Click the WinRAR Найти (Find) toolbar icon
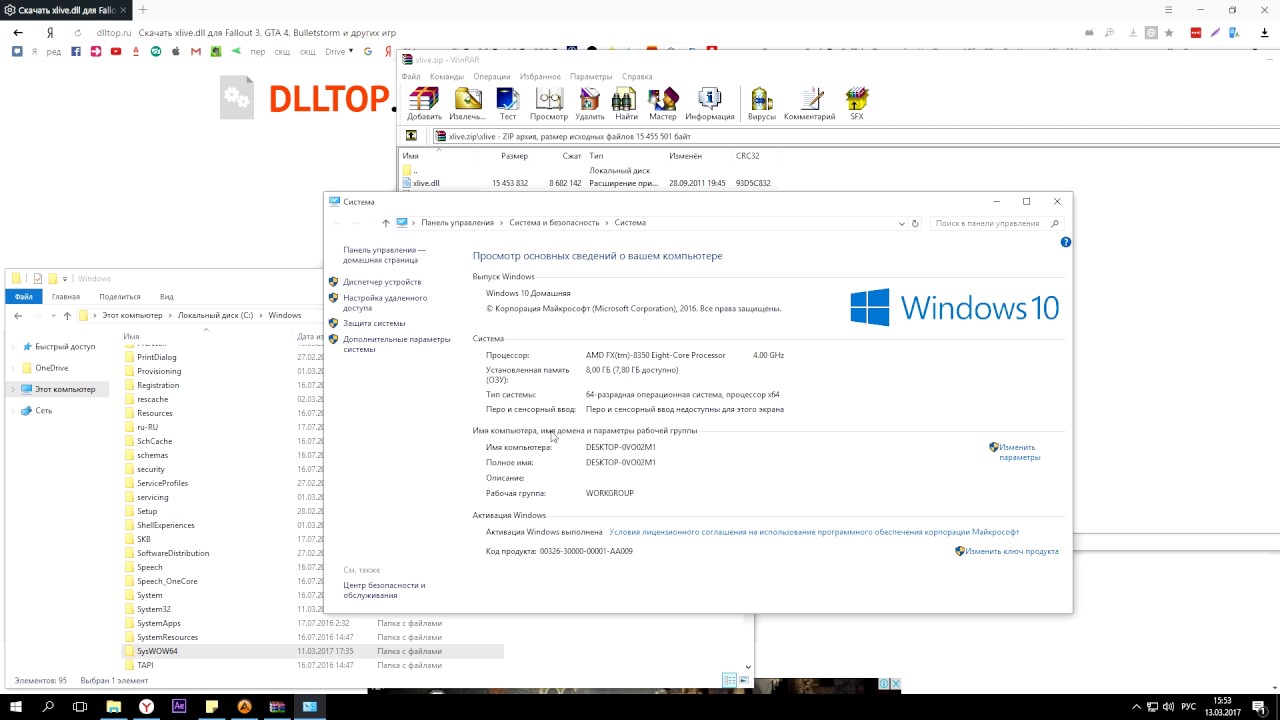 [x=626, y=104]
